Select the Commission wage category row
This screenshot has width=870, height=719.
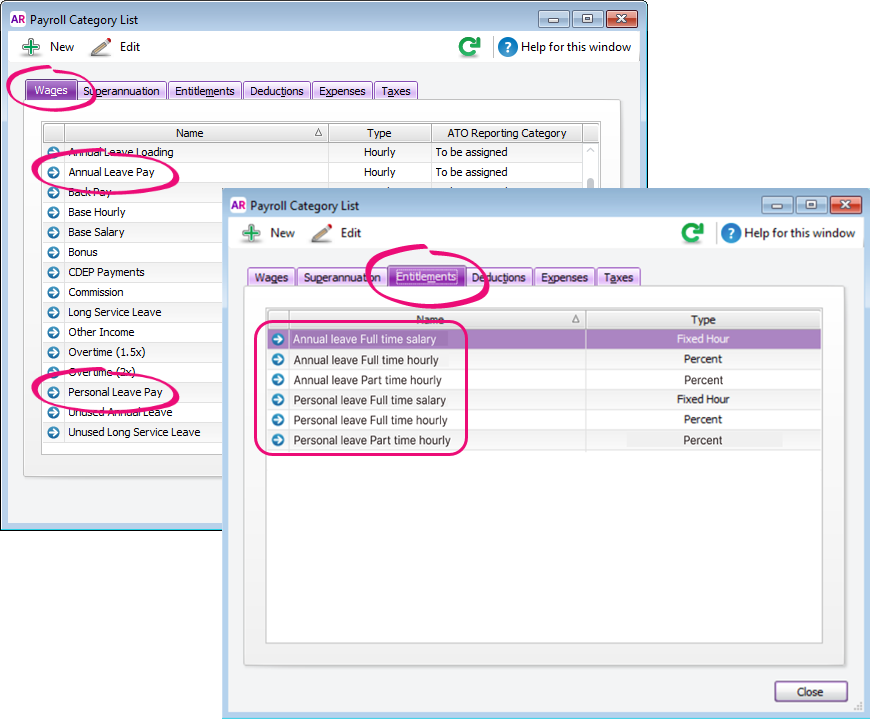[96, 292]
